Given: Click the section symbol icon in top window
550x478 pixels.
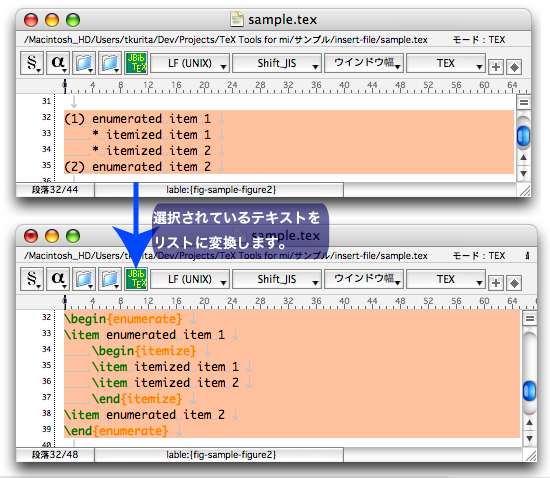Looking at the screenshot, I should coord(32,63).
